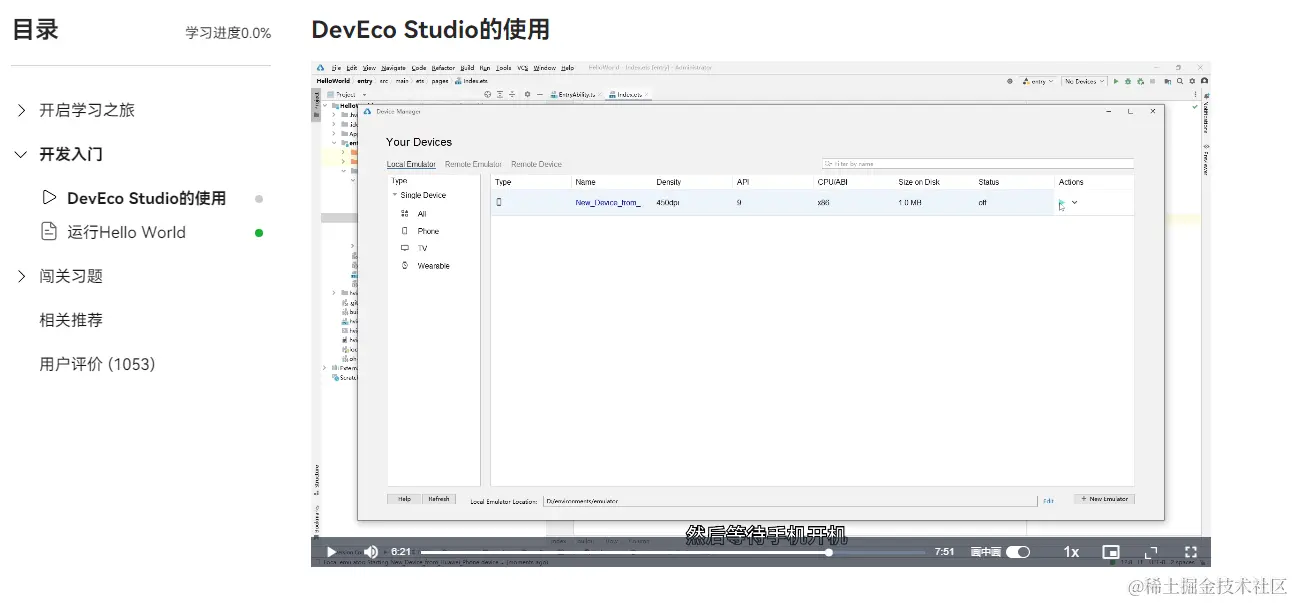Image resolution: width=1294 pixels, height=603 pixels.
Task: Click the Debug bug icon in toolbar
Action: 1128,81
